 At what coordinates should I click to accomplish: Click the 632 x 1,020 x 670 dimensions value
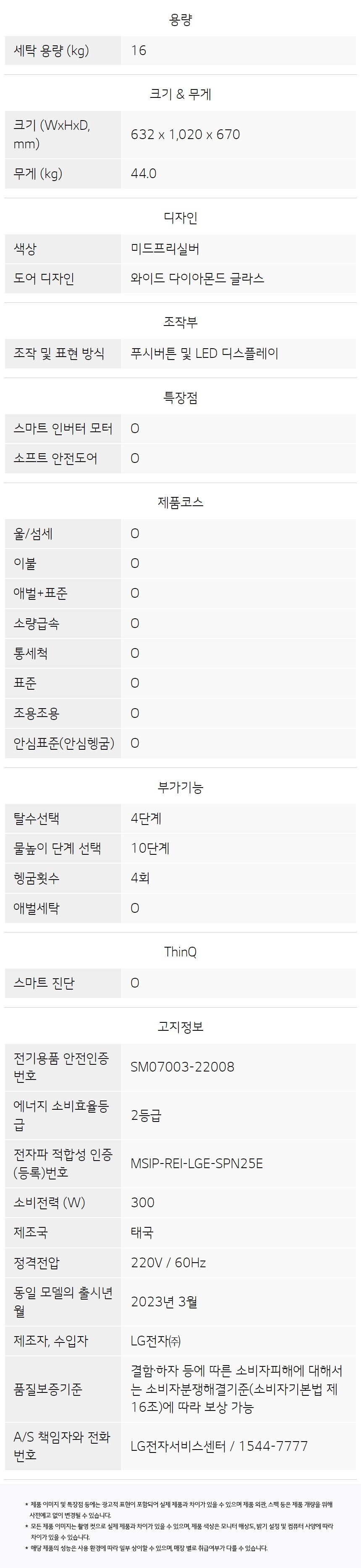(185, 134)
